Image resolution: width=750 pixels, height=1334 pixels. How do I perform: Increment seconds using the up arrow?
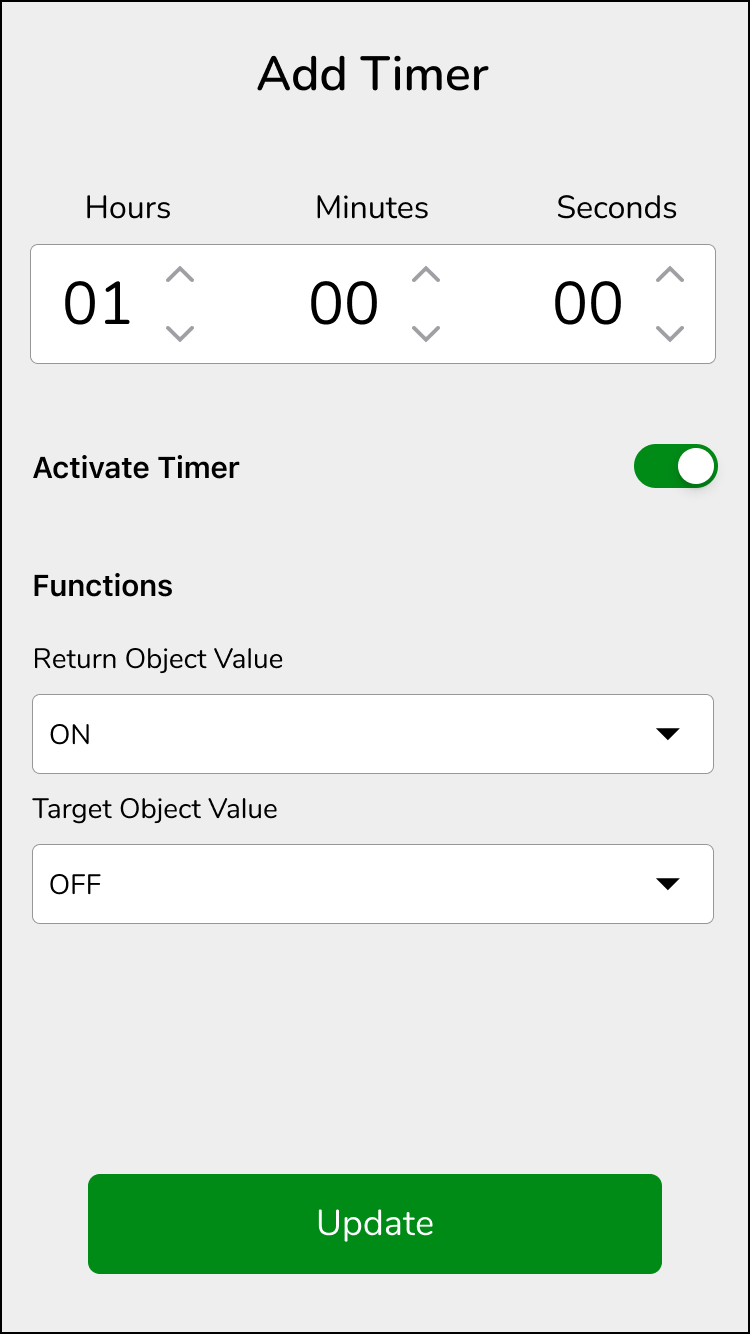670,275
